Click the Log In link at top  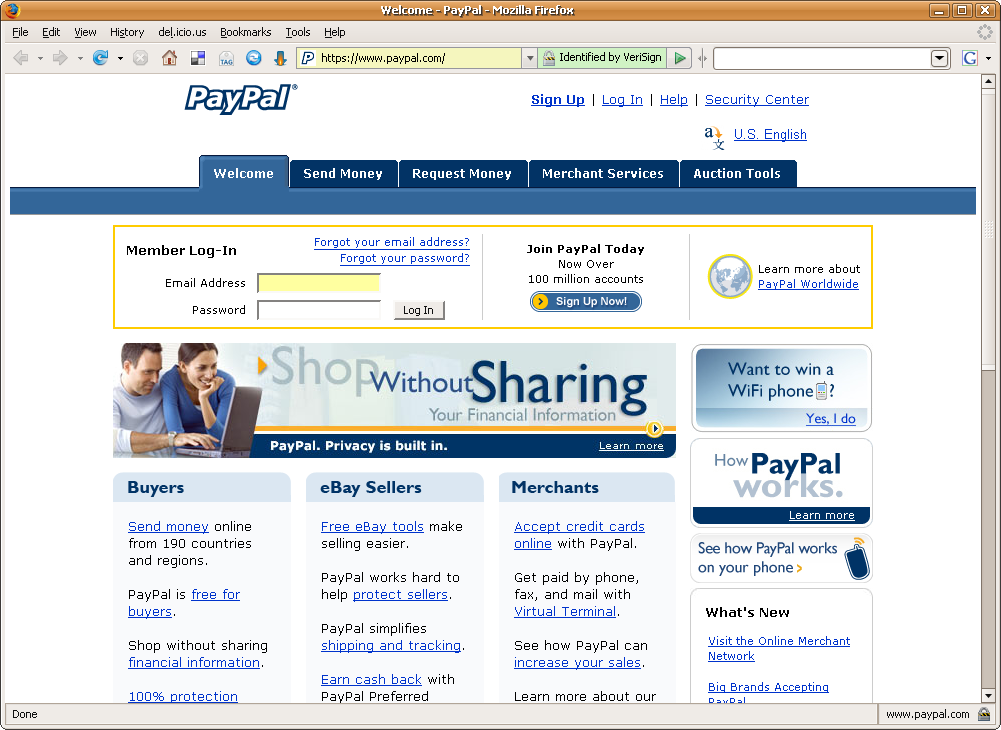click(622, 100)
